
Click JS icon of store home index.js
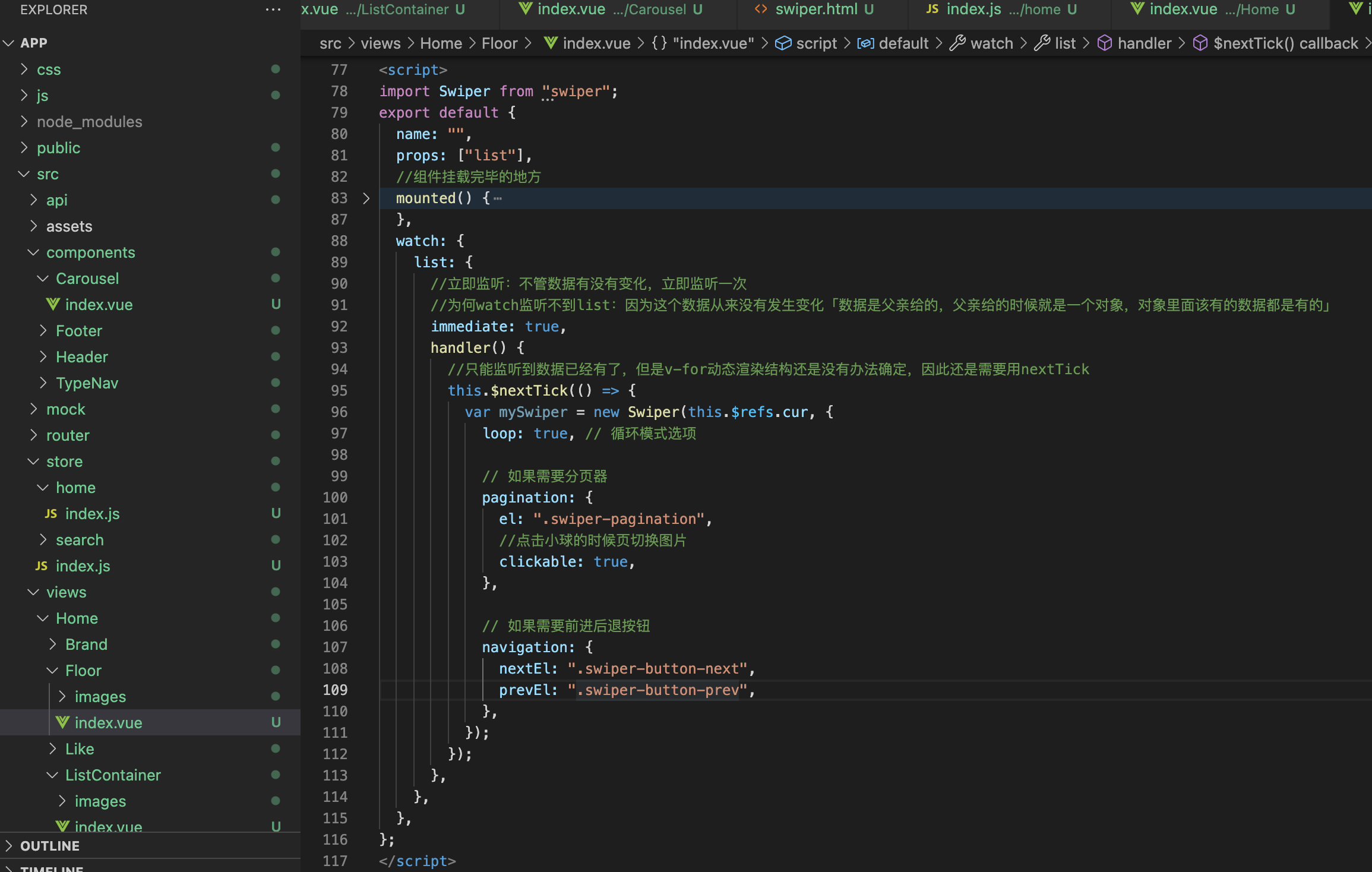pos(51,514)
